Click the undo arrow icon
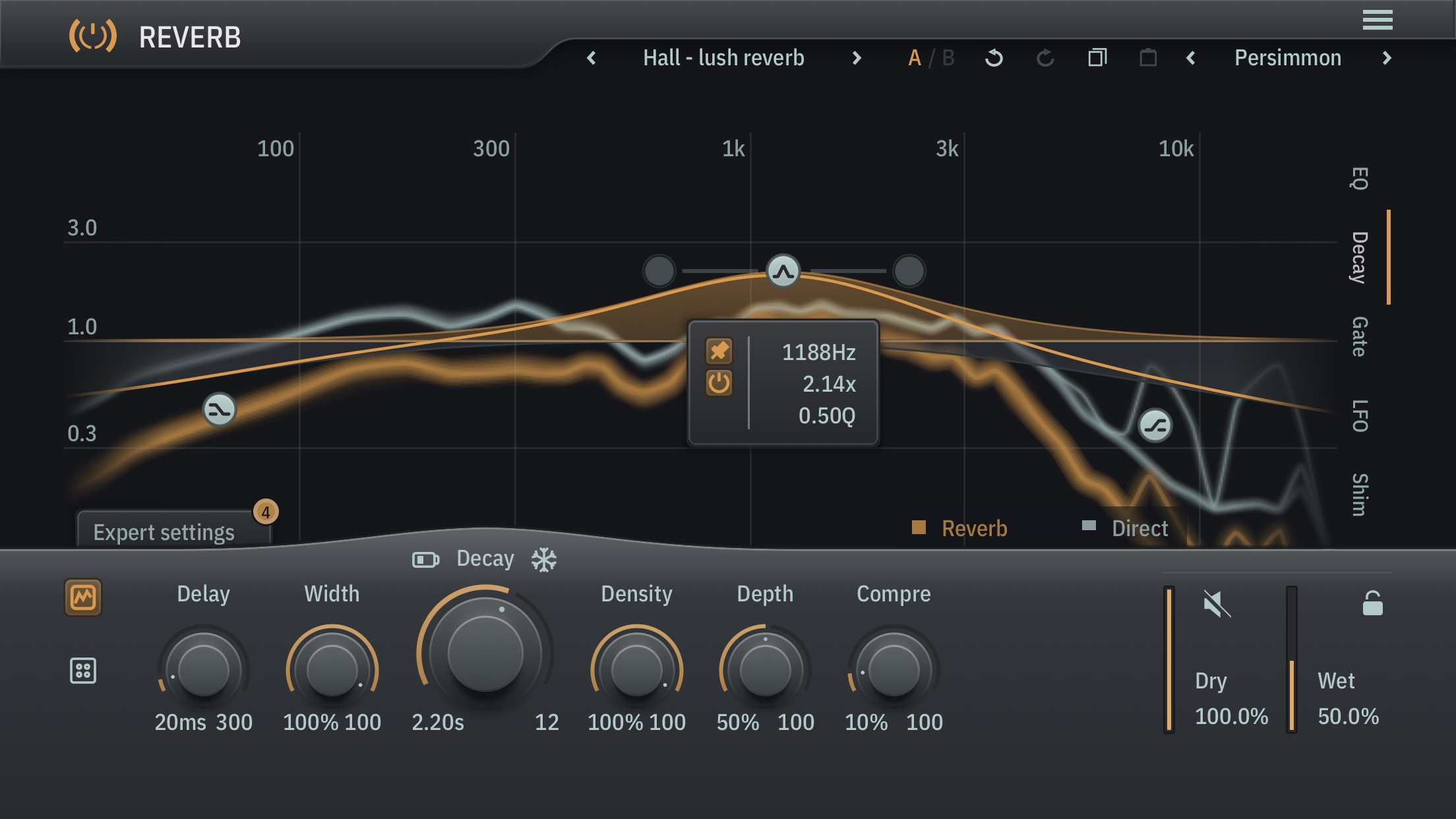 pyautogui.click(x=994, y=58)
